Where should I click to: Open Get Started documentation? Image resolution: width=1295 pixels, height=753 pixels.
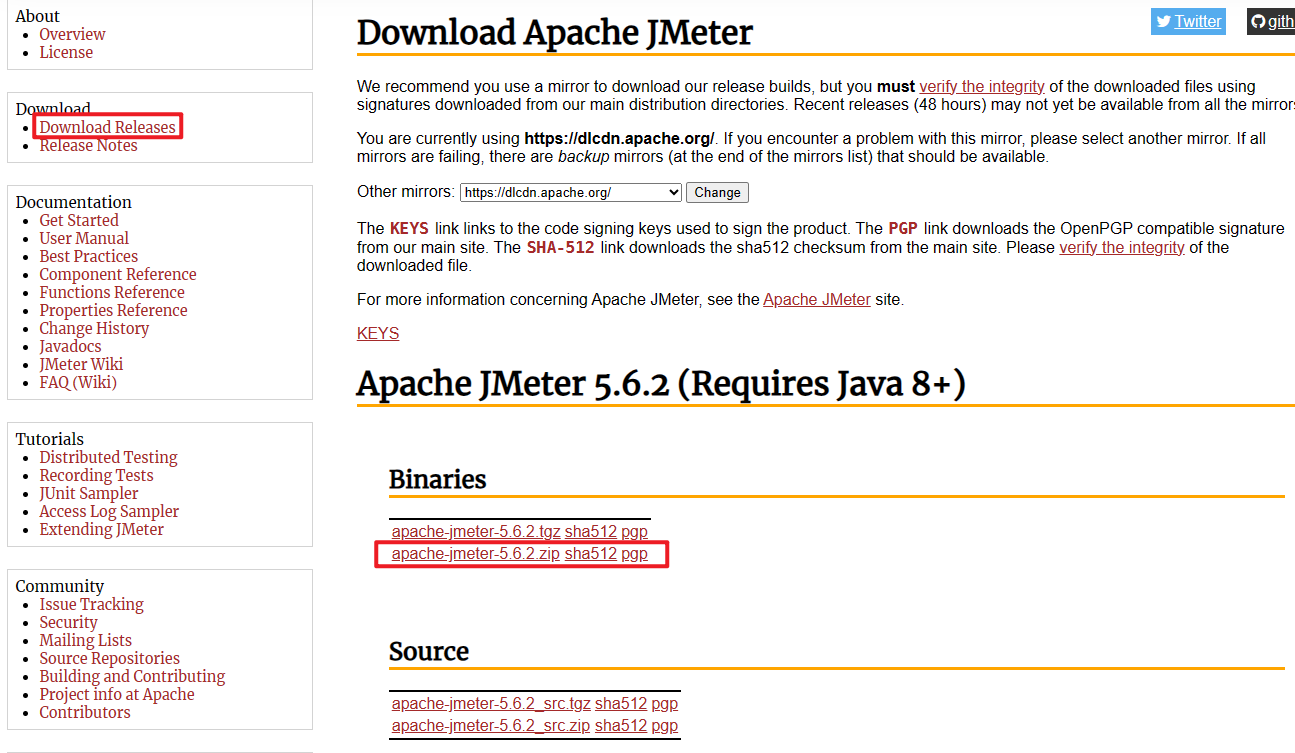coord(79,220)
